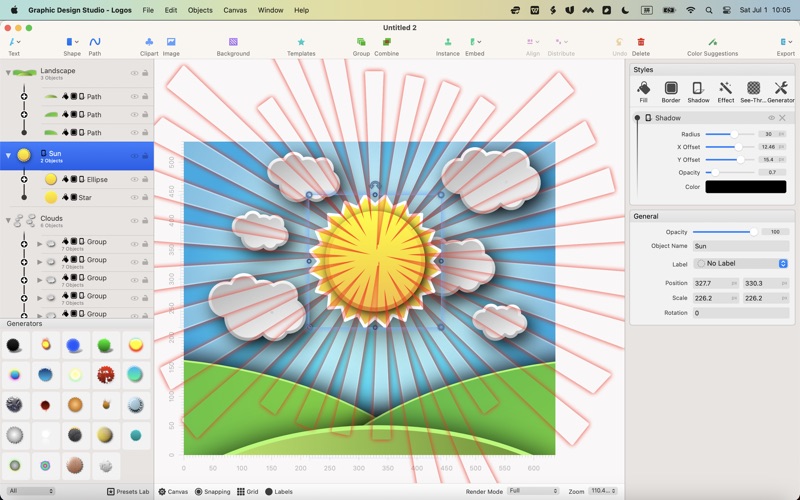The image size is (800, 500).
Task: Click the Combine tool
Action: pos(387,46)
